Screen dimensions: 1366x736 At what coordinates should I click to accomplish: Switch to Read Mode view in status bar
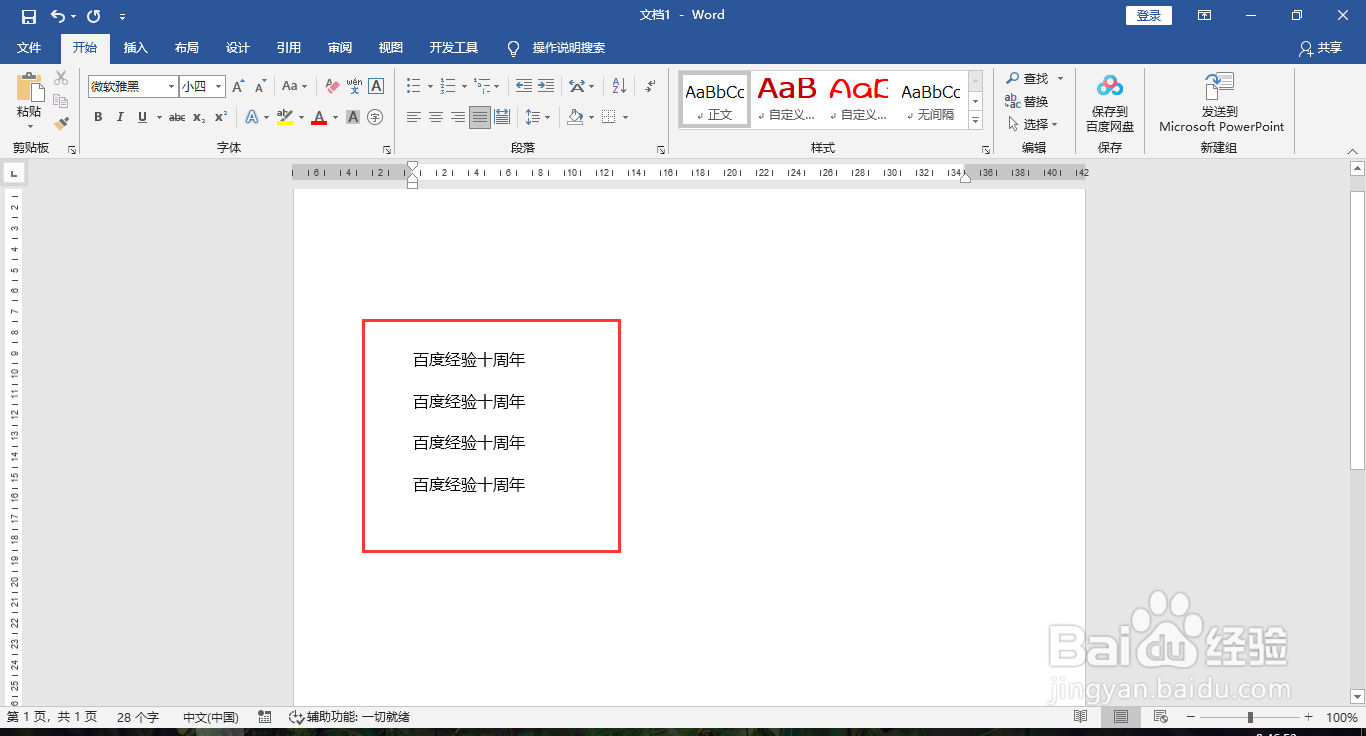[1081, 717]
